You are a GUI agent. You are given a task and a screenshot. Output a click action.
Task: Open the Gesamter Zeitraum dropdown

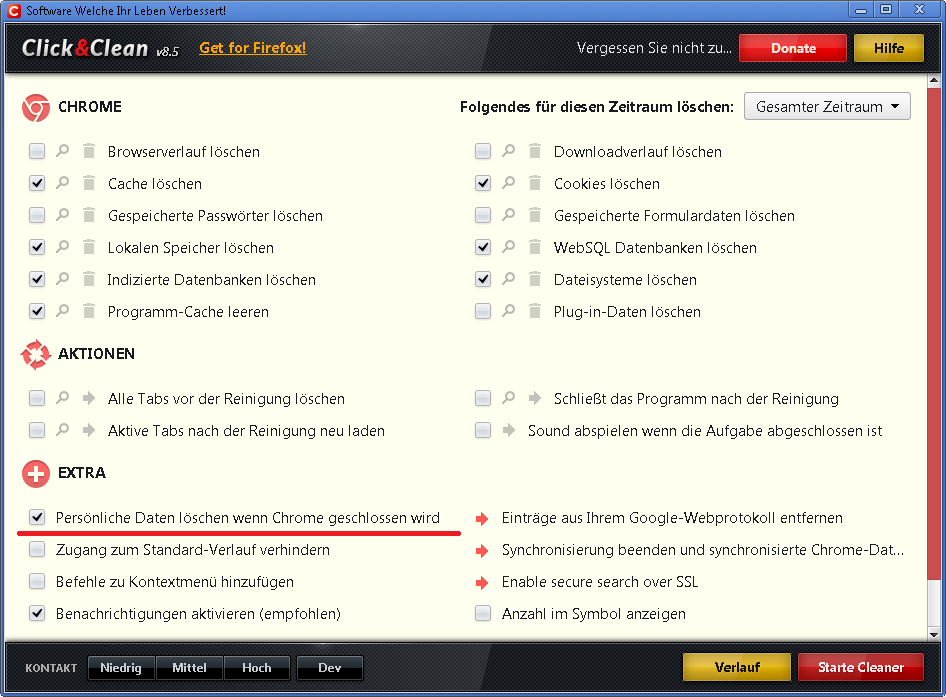coord(827,107)
